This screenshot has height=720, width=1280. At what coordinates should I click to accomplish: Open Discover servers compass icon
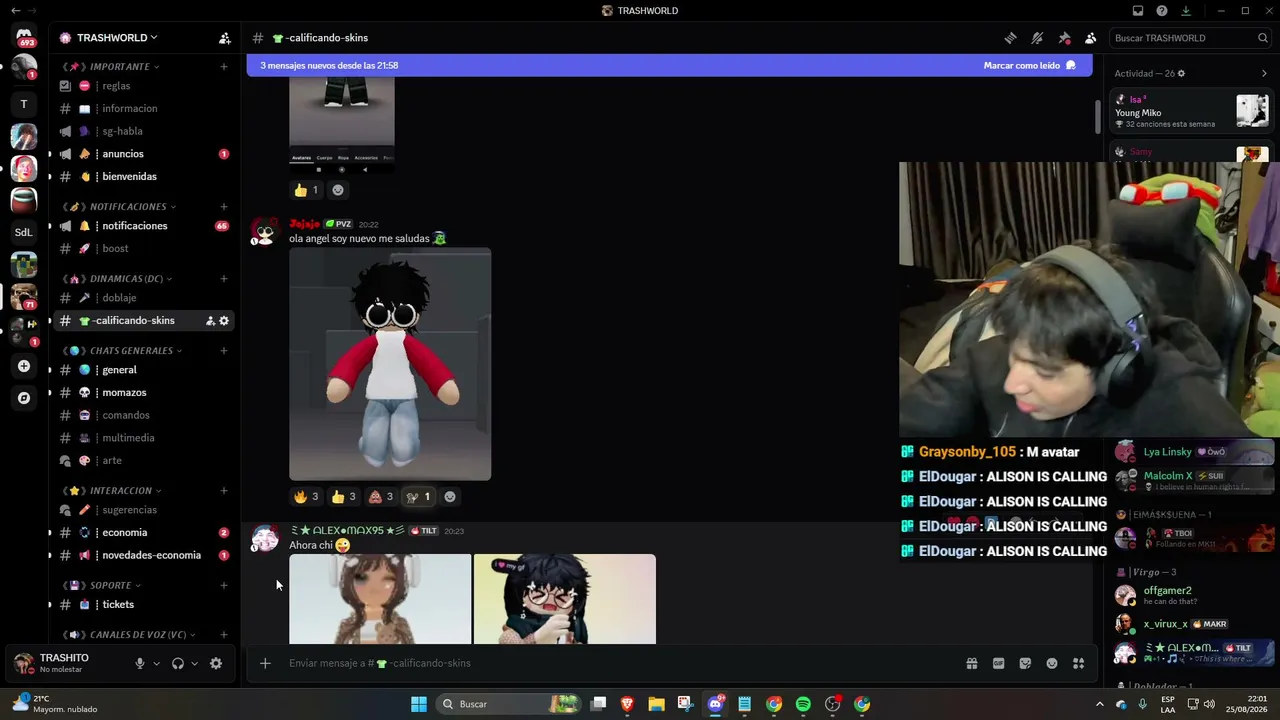pyautogui.click(x=24, y=398)
